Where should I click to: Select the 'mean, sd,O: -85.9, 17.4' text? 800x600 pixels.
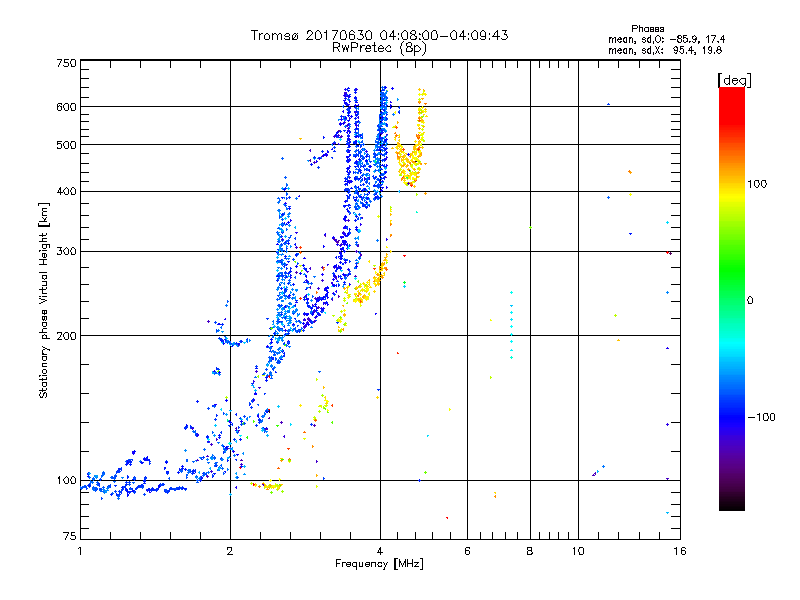tap(666, 39)
